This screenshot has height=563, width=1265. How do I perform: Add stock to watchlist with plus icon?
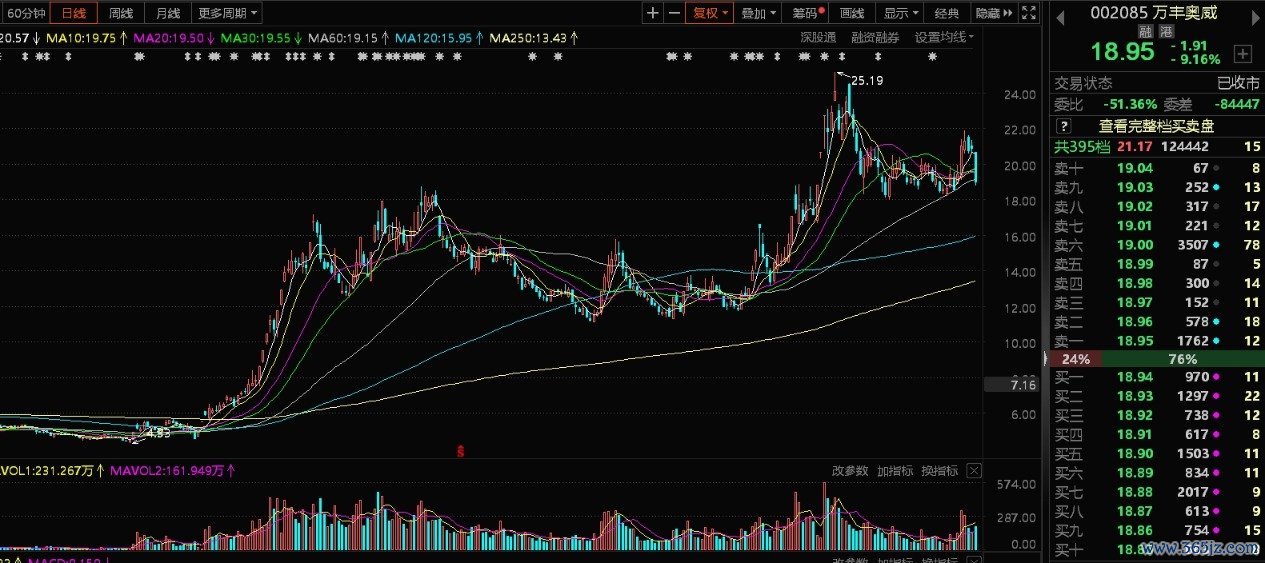[1242, 53]
